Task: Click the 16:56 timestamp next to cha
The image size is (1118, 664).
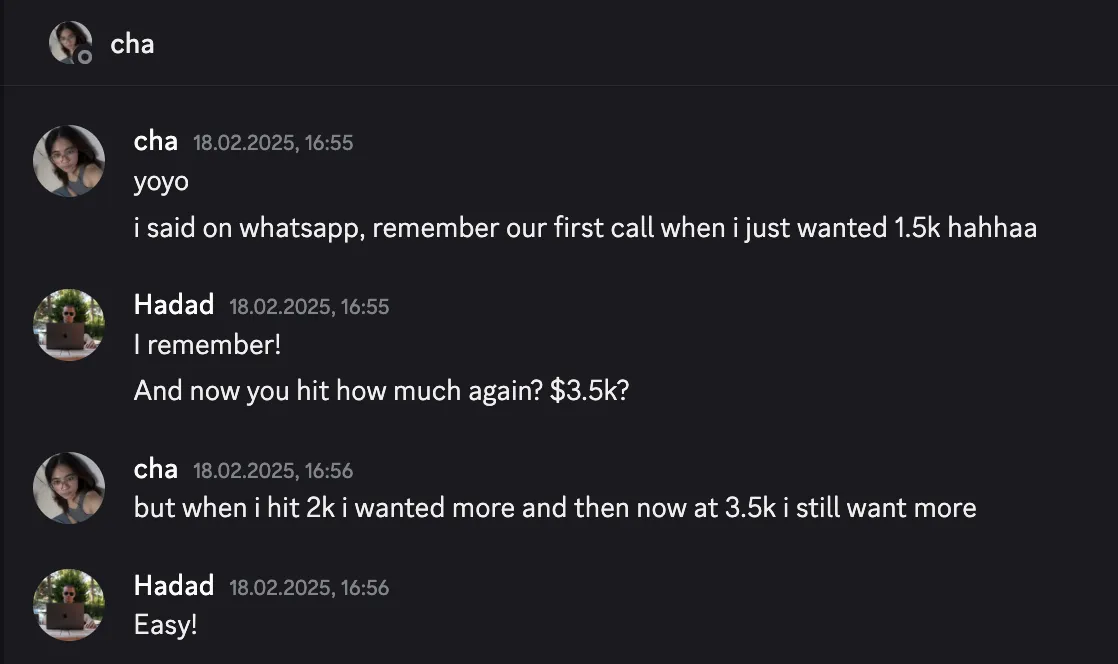Action: [x=273, y=471]
